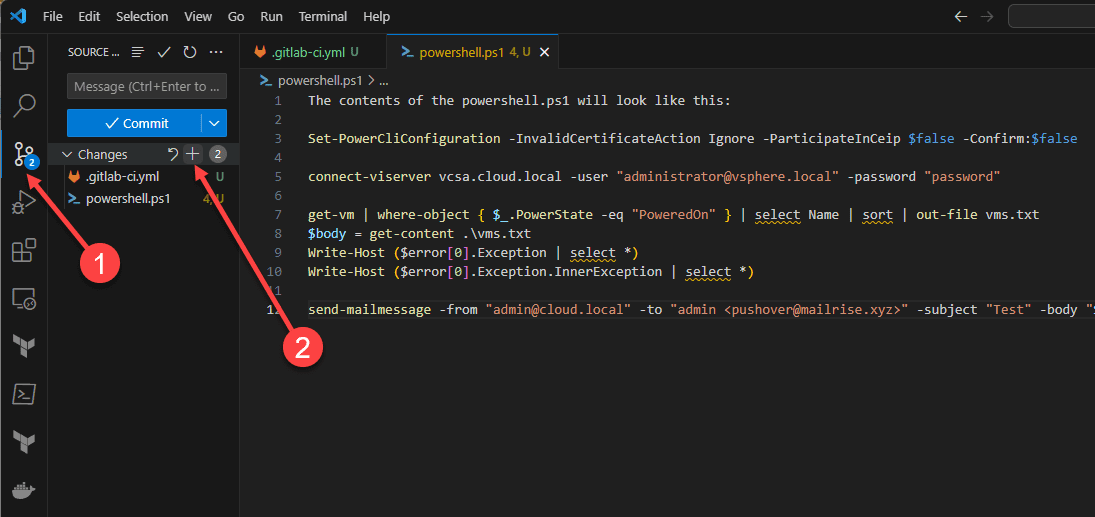Open the Search view in activity bar
The width and height of the screenshot is (1095, 517).
click(24, 105)
